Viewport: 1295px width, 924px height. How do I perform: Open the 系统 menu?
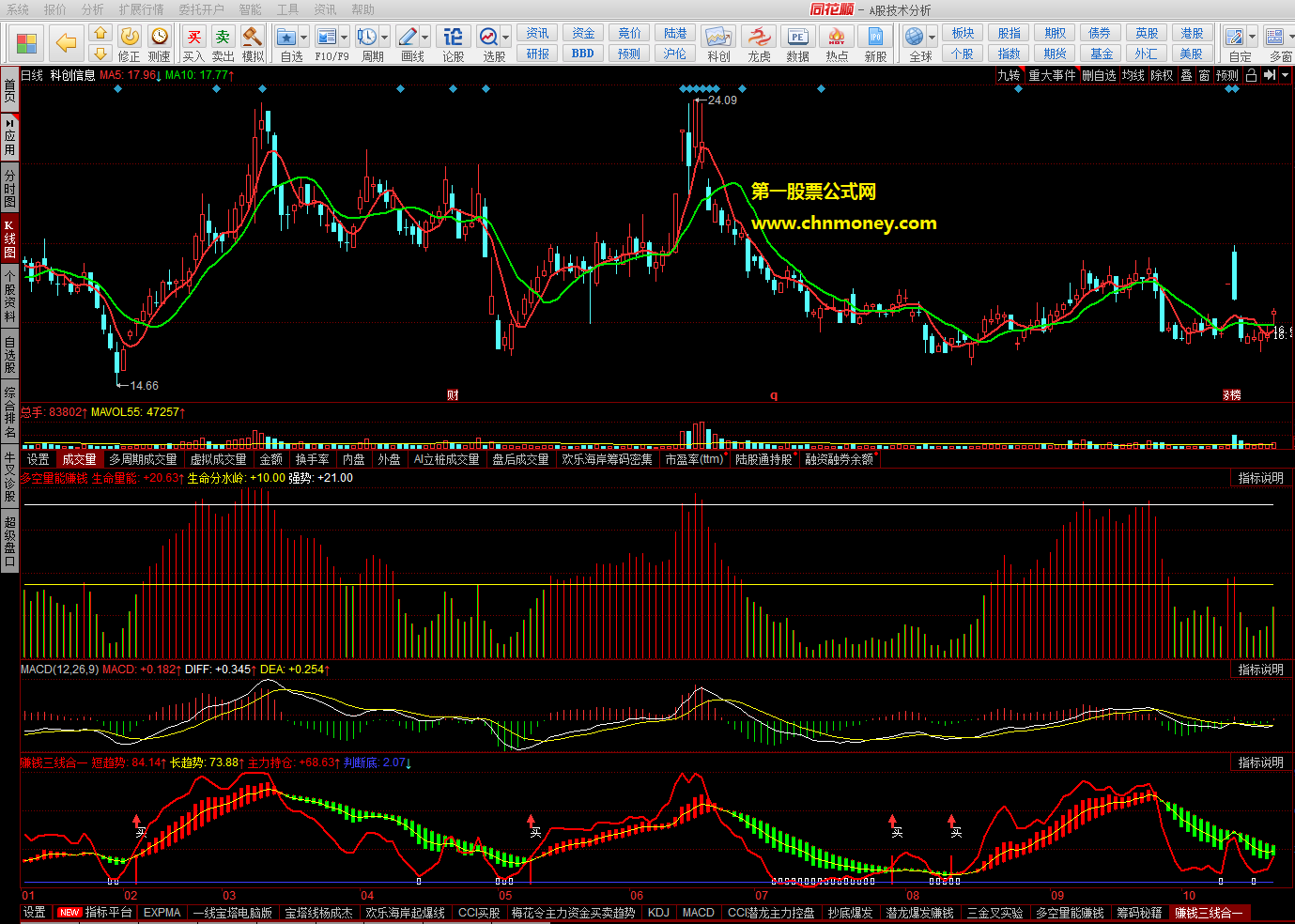point(18,9)
